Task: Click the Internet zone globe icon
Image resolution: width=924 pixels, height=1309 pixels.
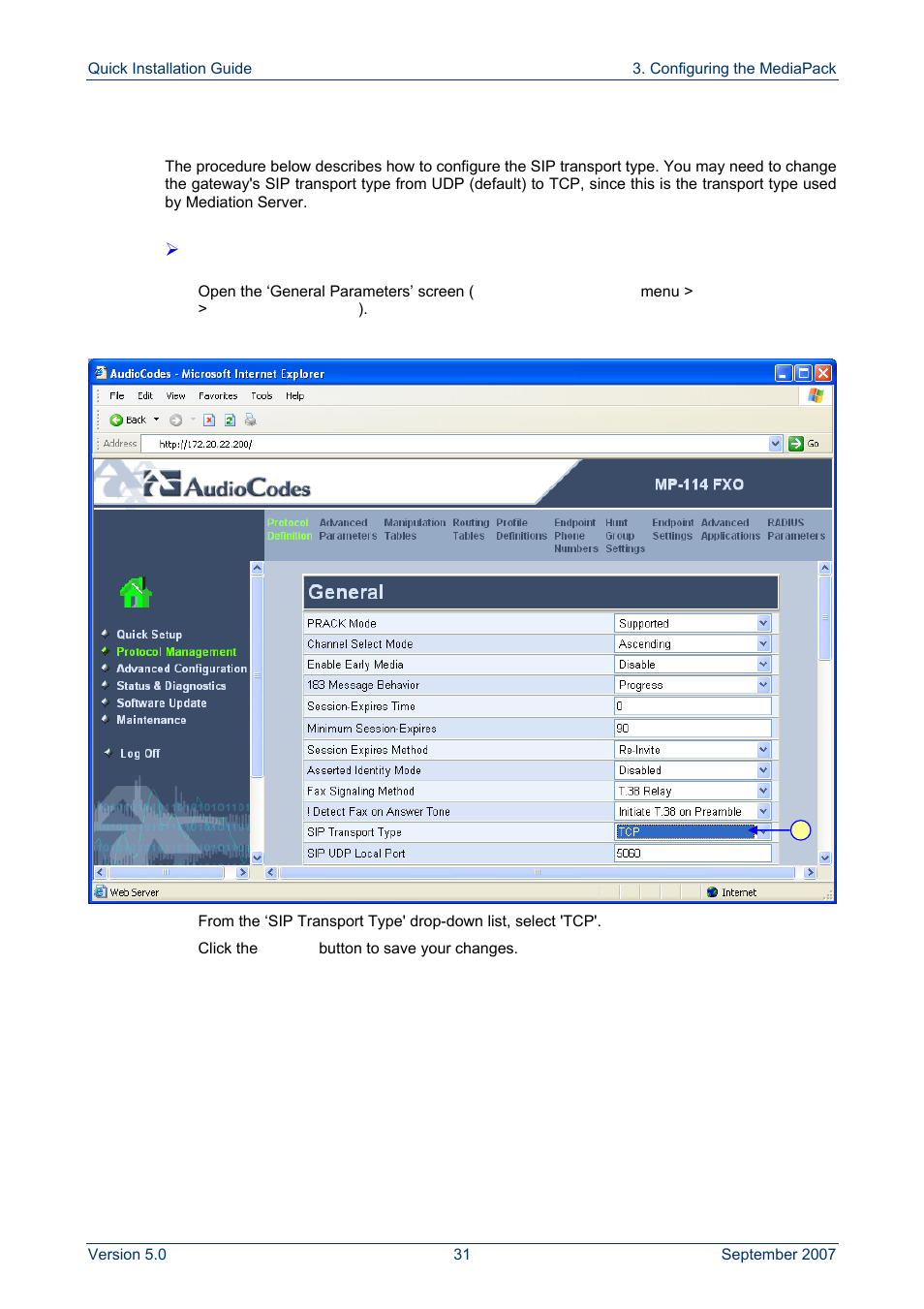Action: pos(712,892)
